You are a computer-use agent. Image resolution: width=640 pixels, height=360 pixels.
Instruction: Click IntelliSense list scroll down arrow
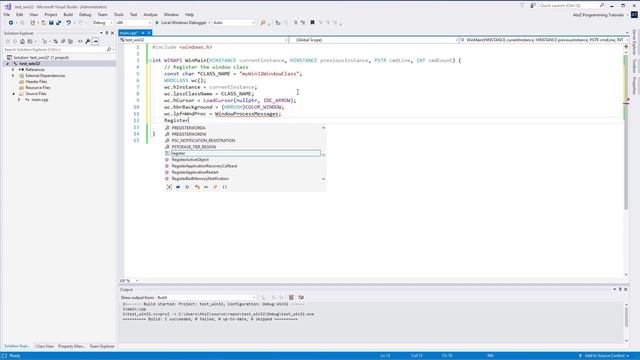click(x=323, y=179)
